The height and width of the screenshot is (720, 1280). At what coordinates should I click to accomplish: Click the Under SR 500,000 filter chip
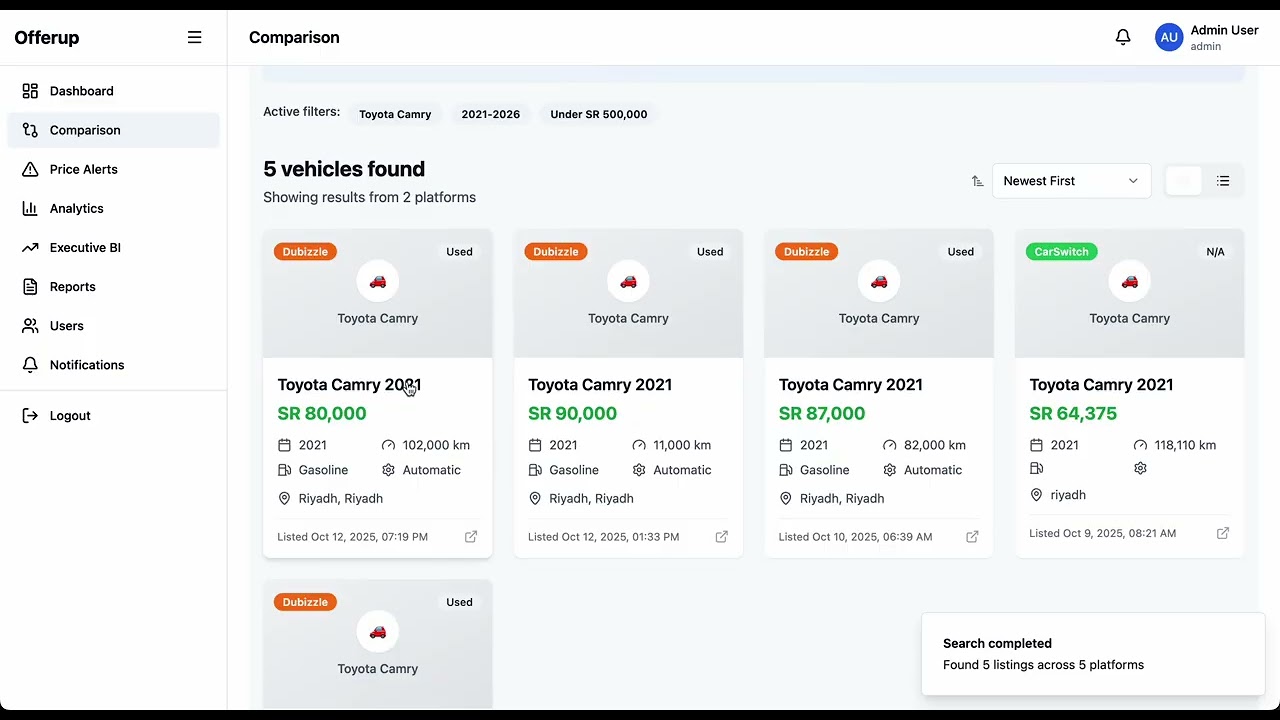598,114
